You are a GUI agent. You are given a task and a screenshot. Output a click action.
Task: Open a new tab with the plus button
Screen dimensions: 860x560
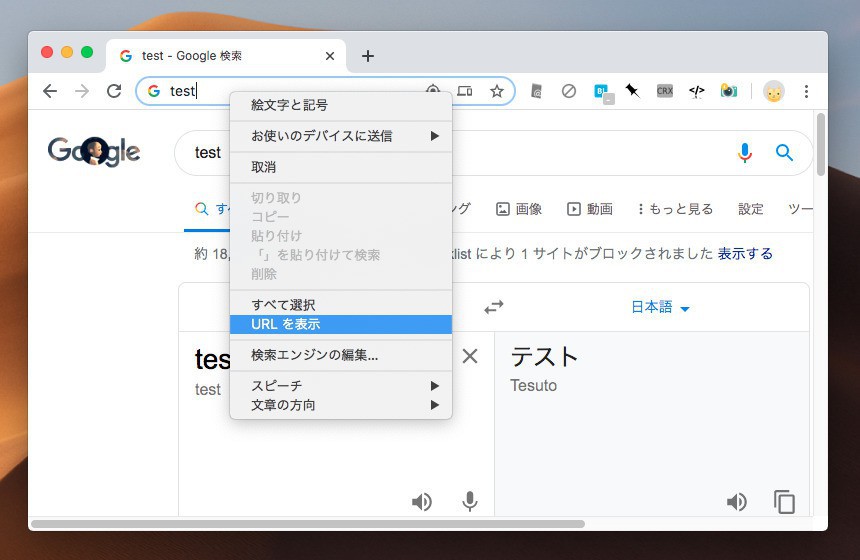[x=367, y=56]
